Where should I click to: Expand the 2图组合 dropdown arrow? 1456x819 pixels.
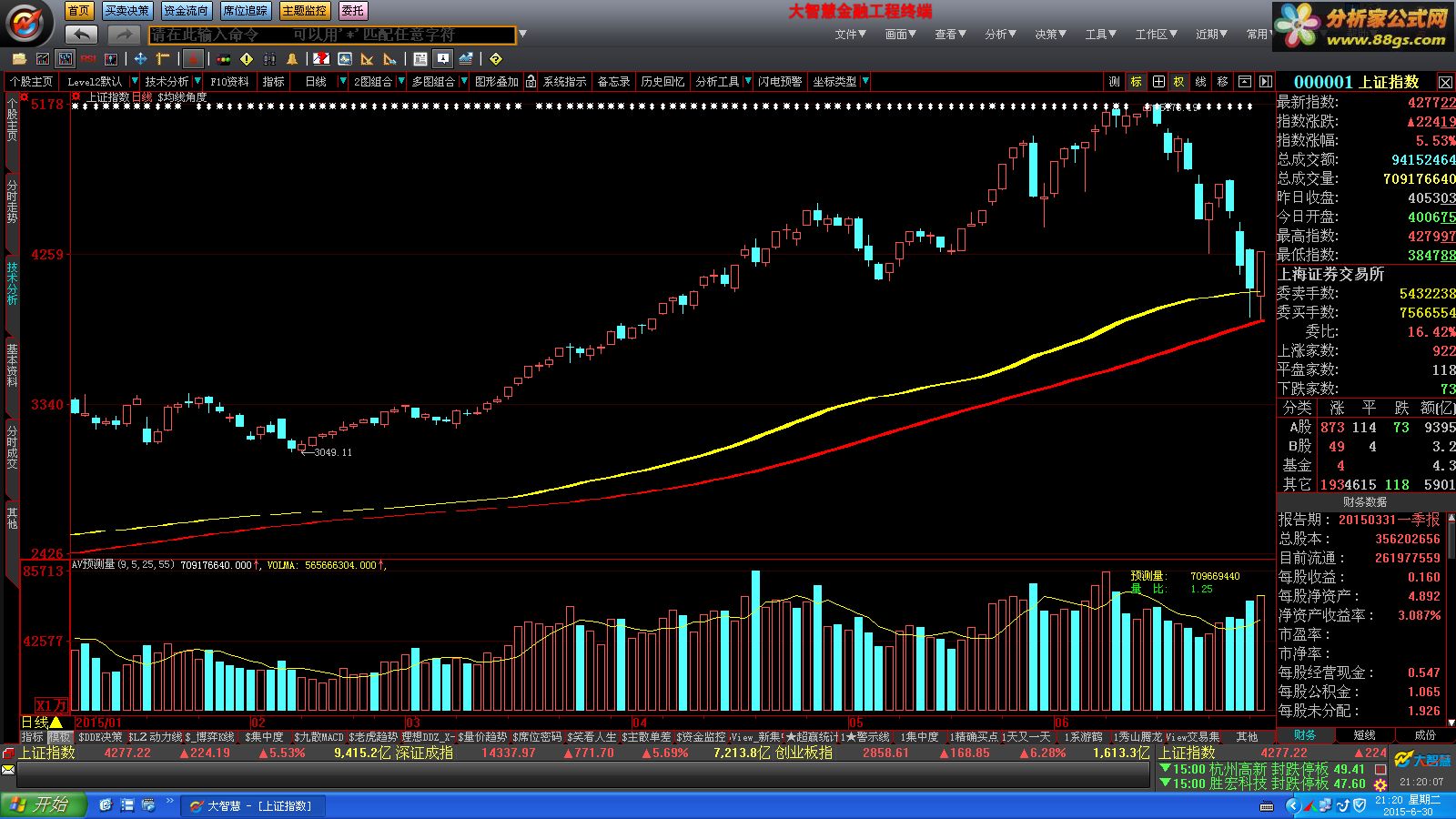click(x=401, y=81)
